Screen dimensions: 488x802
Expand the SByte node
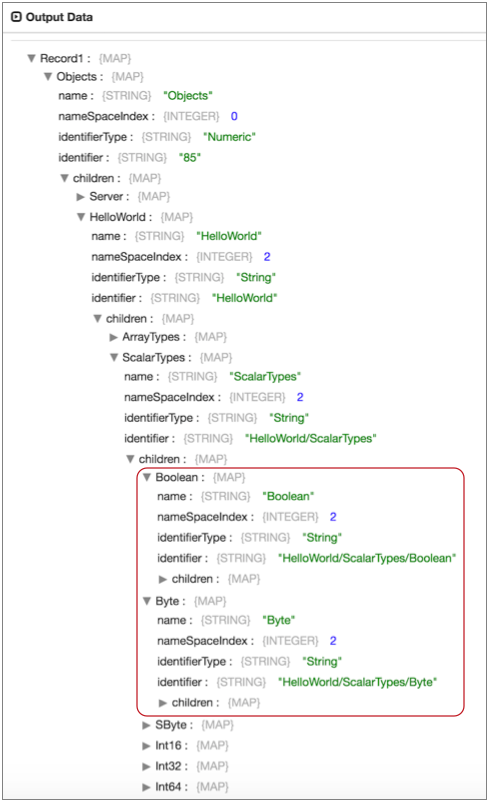pos(146,725)
